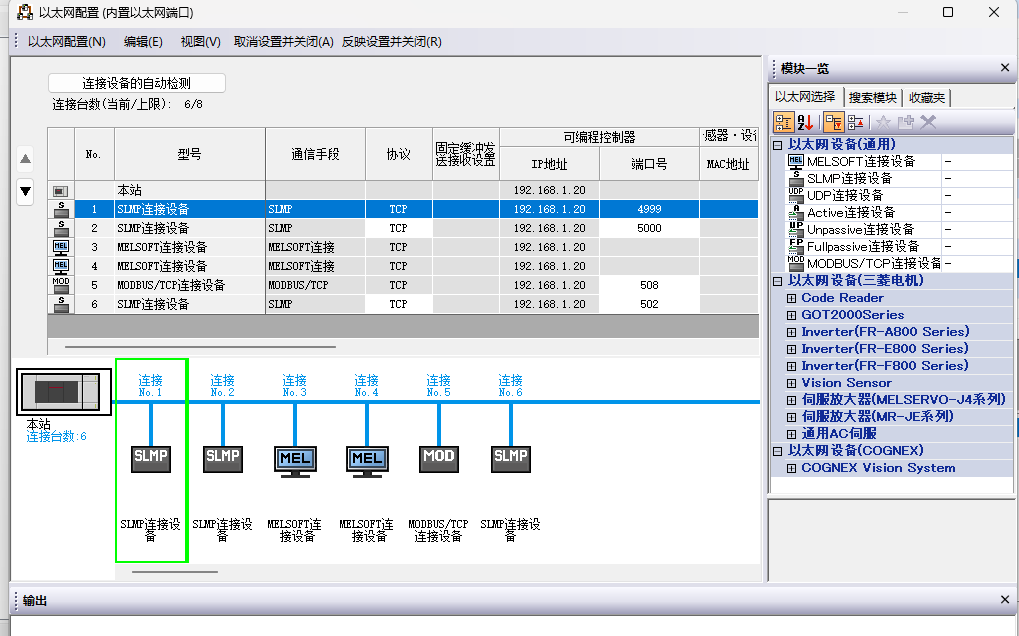Select the MEL device icon at connection No.3
The image size is (1019, 636).
tap(295, 459)
